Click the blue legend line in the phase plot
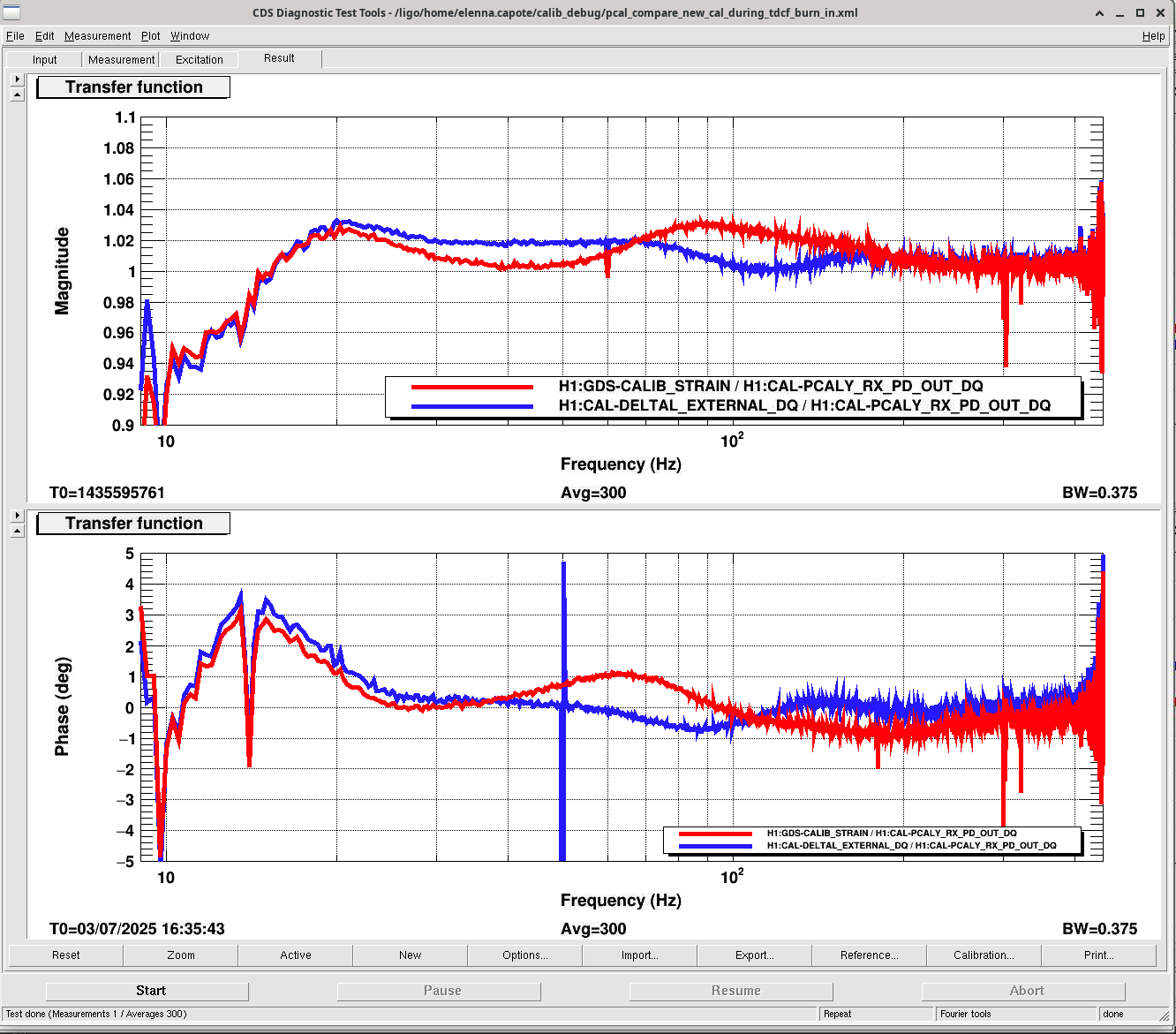 (716, 846)
